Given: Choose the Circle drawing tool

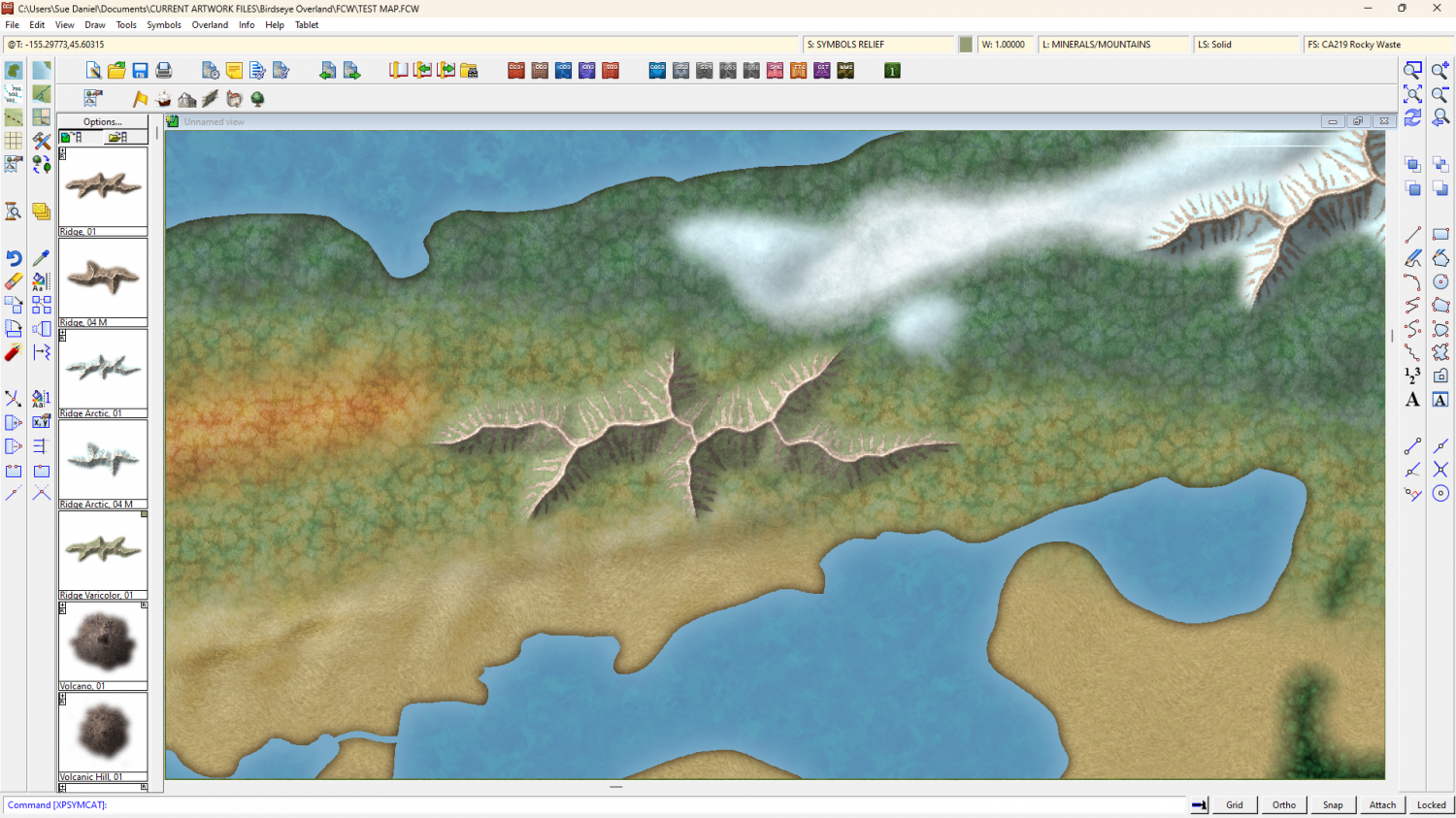Looking at the screenshot, I should tap(1440, 281).
